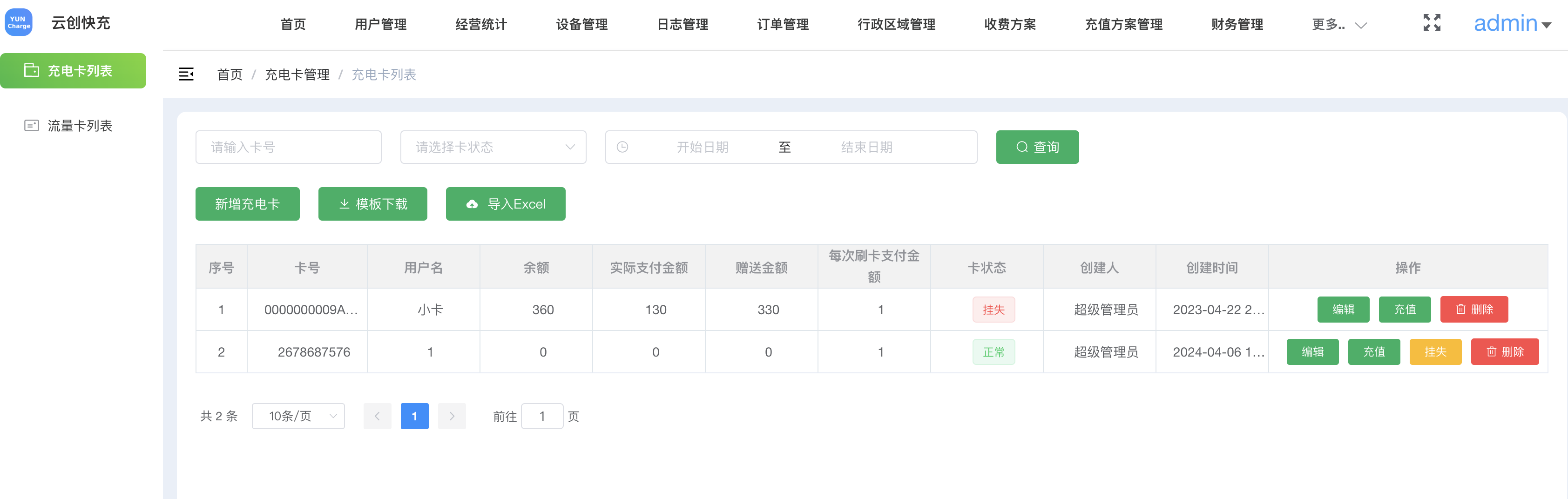This screenshot has height=499, width=1568.
Task: Click 充值 for card 0000000009A...
Action: coord(1405,309)
